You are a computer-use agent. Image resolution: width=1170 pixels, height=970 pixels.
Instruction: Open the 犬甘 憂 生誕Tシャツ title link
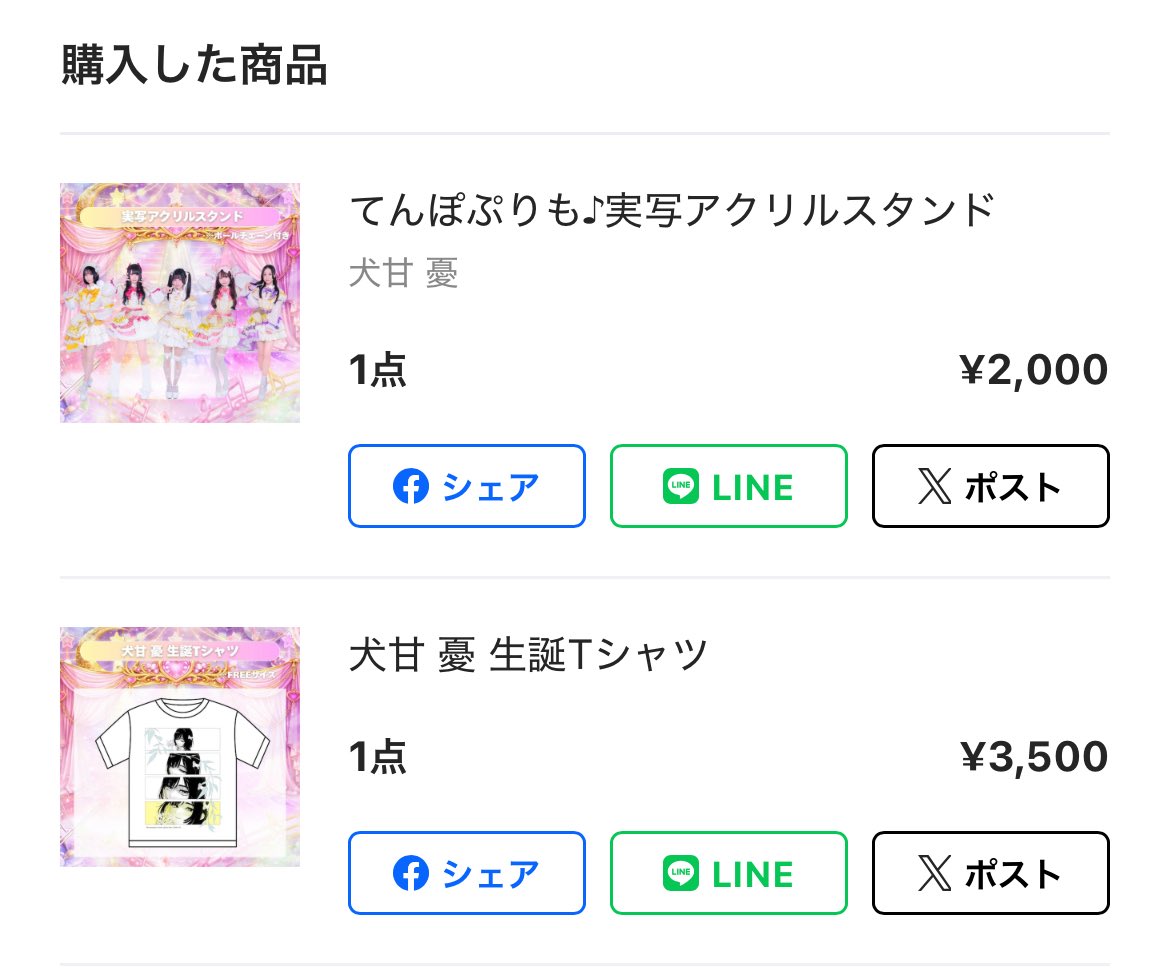pos(528,656)
